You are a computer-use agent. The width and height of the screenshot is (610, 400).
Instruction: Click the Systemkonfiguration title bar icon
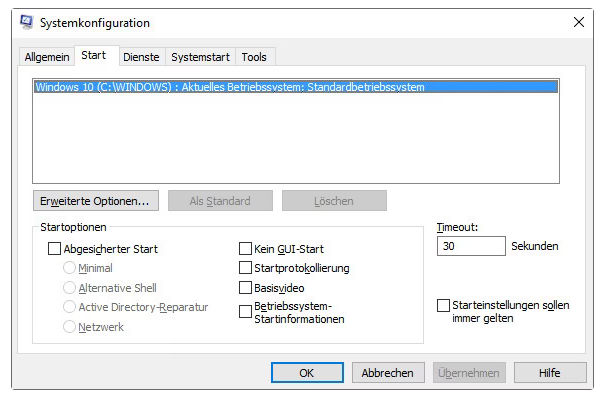(x=26, y=22)
